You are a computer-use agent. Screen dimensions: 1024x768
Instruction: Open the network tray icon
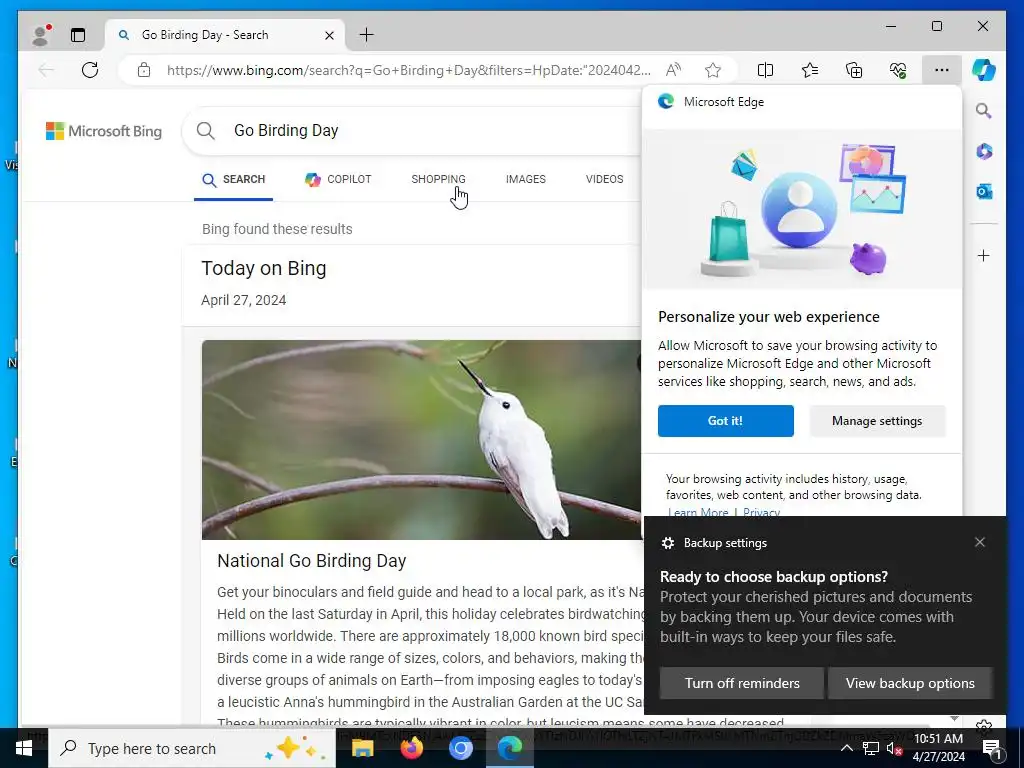[871, 748]
